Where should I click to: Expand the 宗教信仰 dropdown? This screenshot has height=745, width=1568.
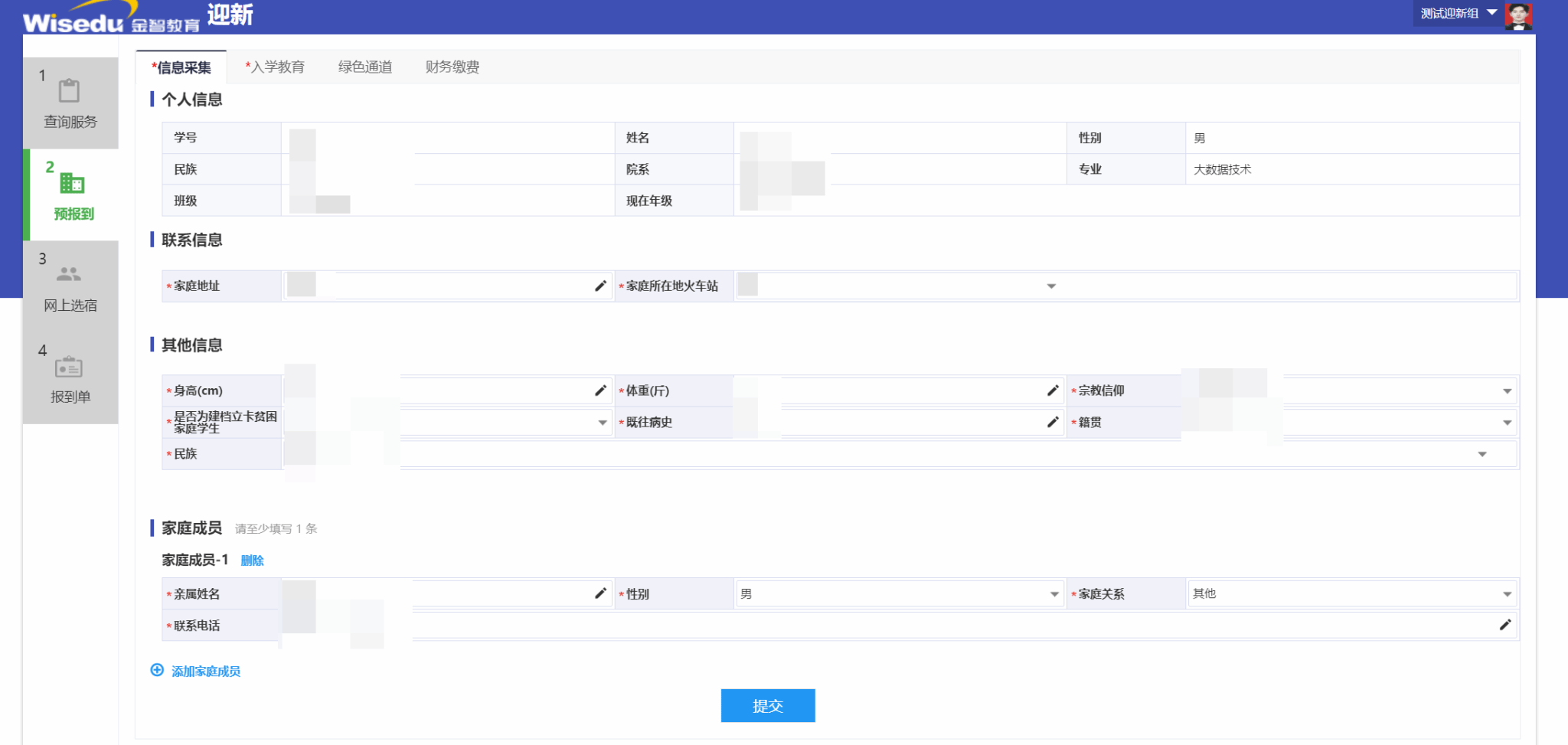coord(1506,391)
